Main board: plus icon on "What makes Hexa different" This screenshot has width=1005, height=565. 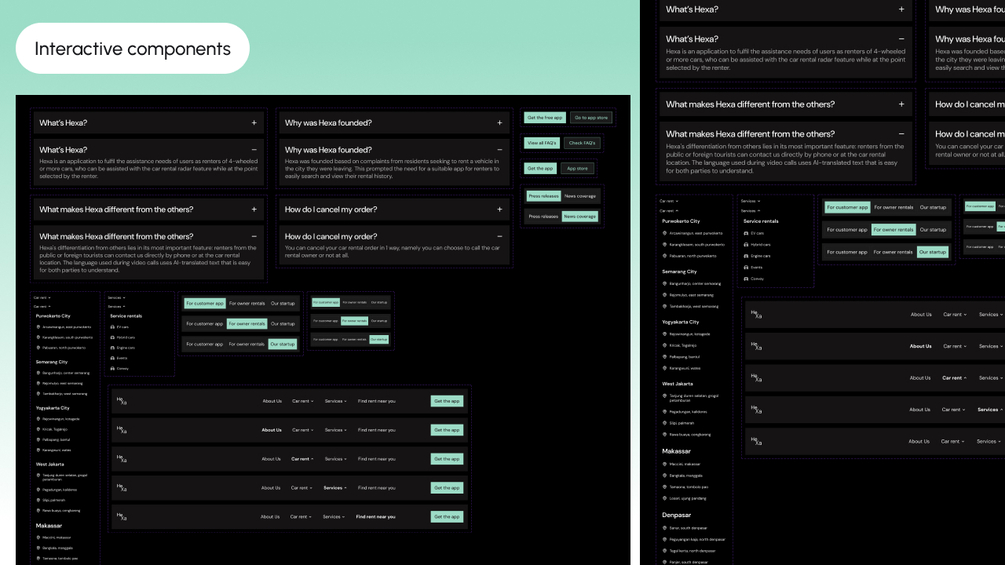[x=254, y=209]
